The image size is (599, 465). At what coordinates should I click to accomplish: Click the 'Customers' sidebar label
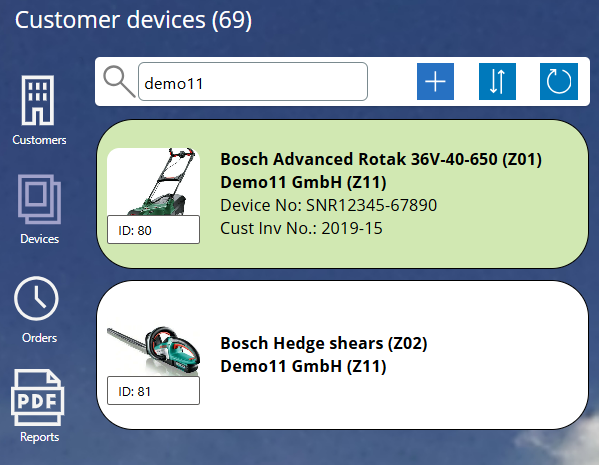coord(39,140)
